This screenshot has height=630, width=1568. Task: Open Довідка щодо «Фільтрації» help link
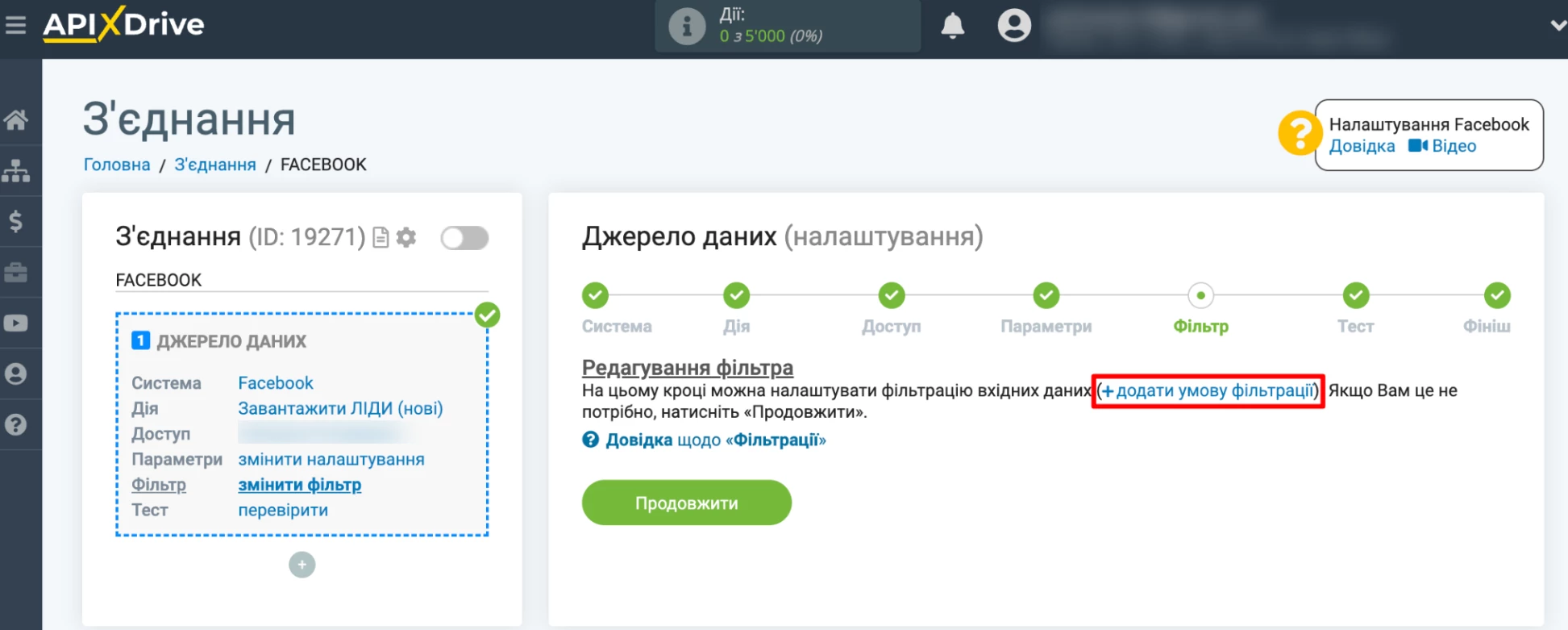click(x=705, y=440)
